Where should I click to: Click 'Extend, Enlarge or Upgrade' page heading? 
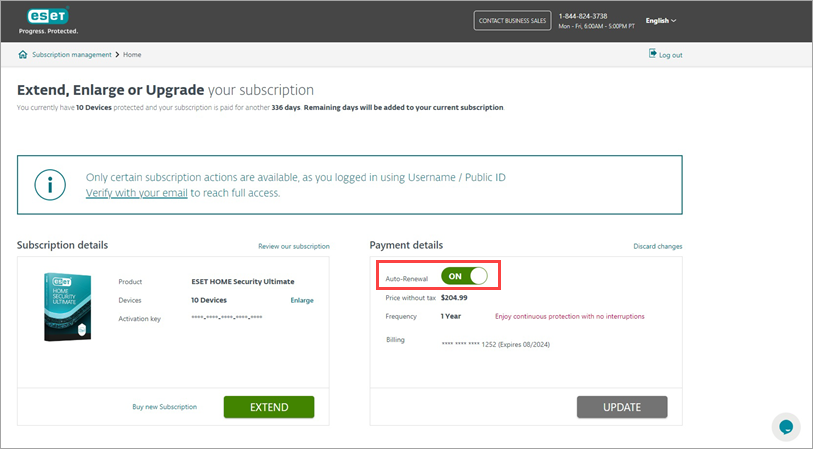[x=110, y=90]
